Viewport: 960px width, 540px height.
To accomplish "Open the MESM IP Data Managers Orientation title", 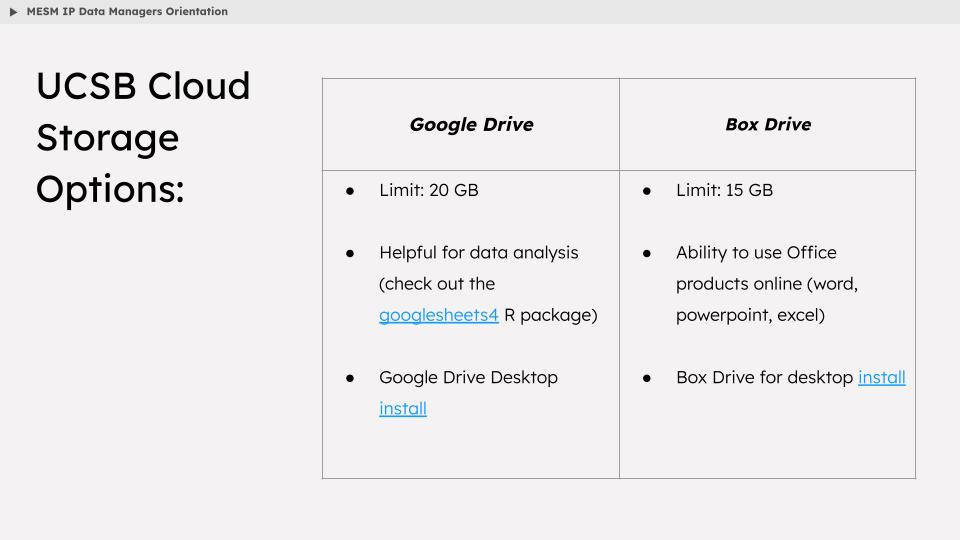I will click(127, 12).
